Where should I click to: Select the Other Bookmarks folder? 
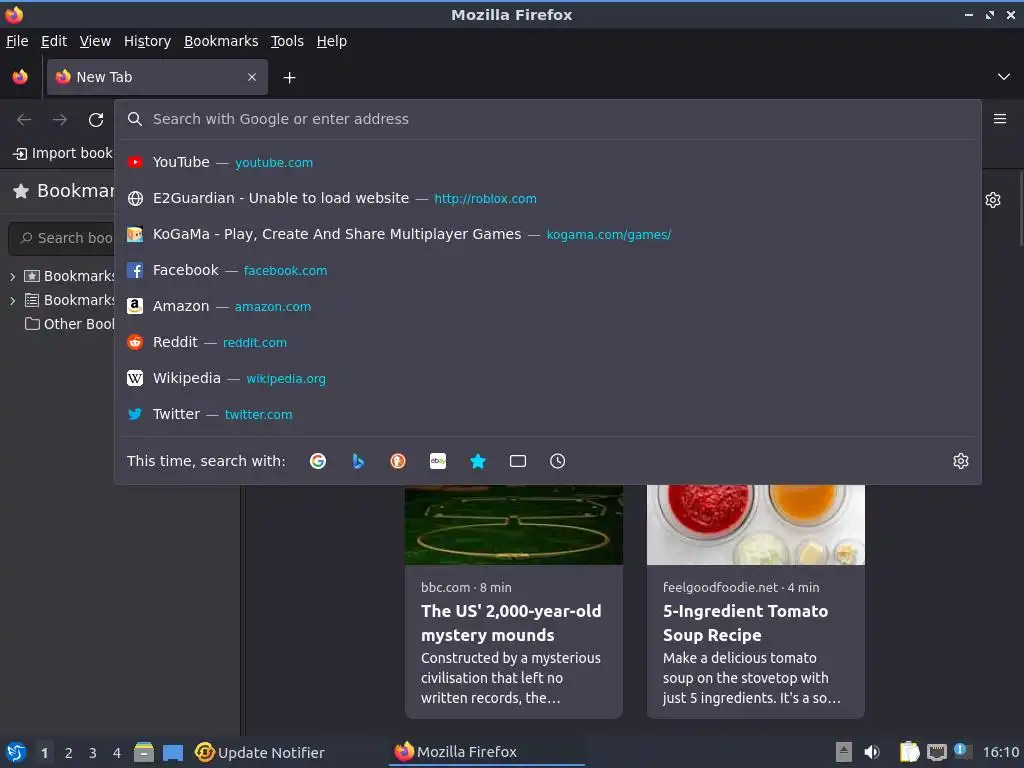click(x=69, y=324)
